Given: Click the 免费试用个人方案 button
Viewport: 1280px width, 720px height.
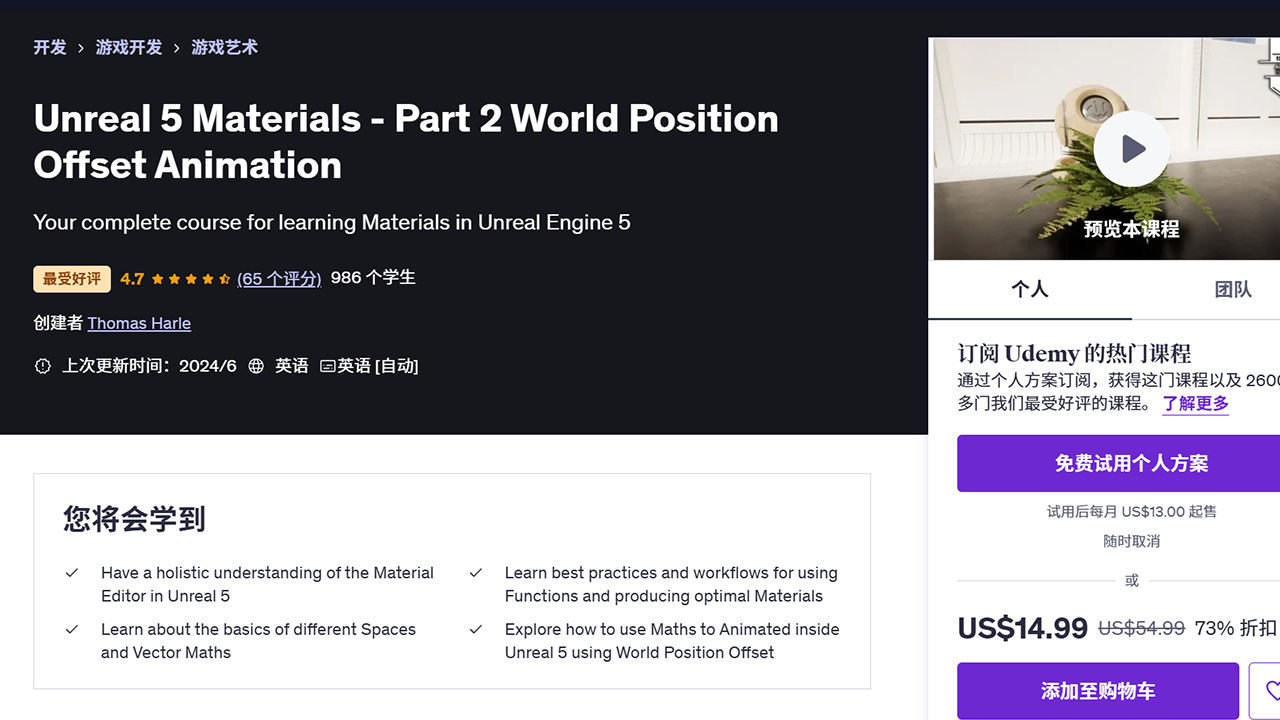Looking at the screenshot, I should click(x=1131, y=463).
